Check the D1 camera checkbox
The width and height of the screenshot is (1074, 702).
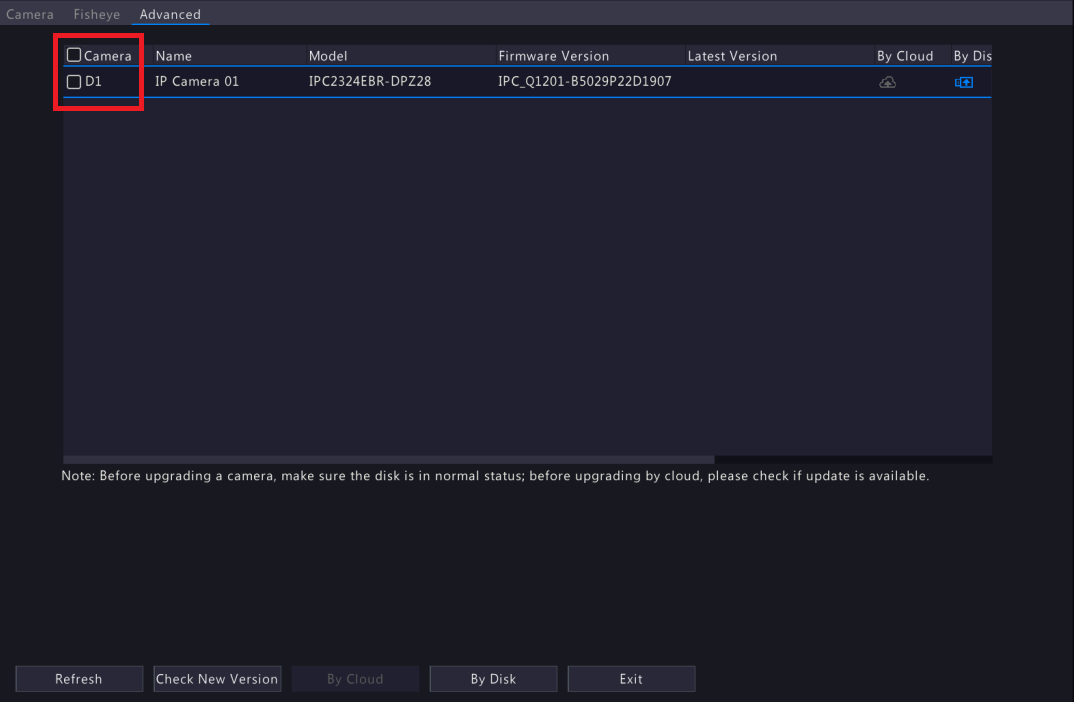point(74,82)
